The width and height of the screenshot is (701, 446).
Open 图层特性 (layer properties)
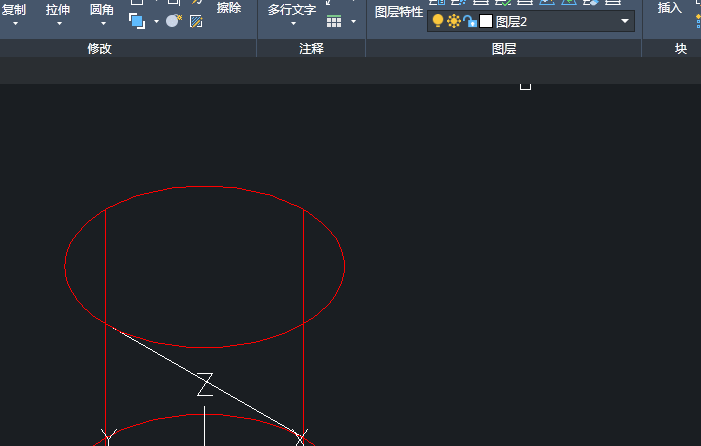[399, 12]
